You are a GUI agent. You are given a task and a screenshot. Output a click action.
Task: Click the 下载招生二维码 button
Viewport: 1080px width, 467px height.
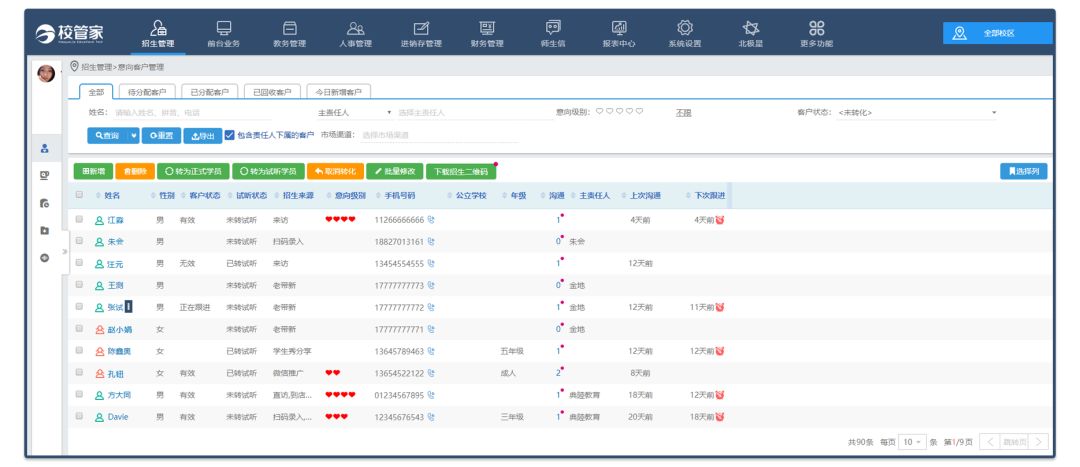point(460,171)
